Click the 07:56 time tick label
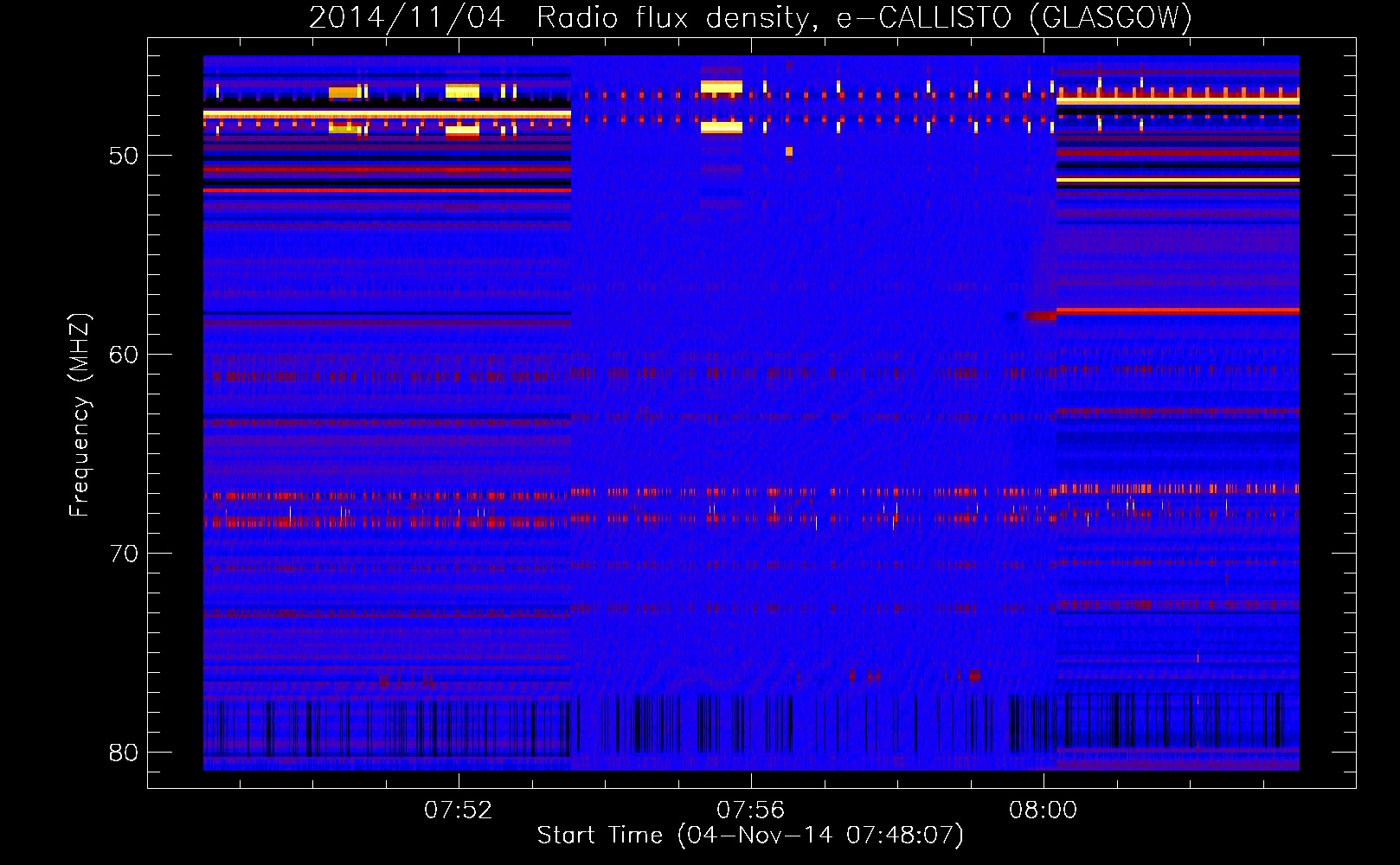 pos(750,810)
